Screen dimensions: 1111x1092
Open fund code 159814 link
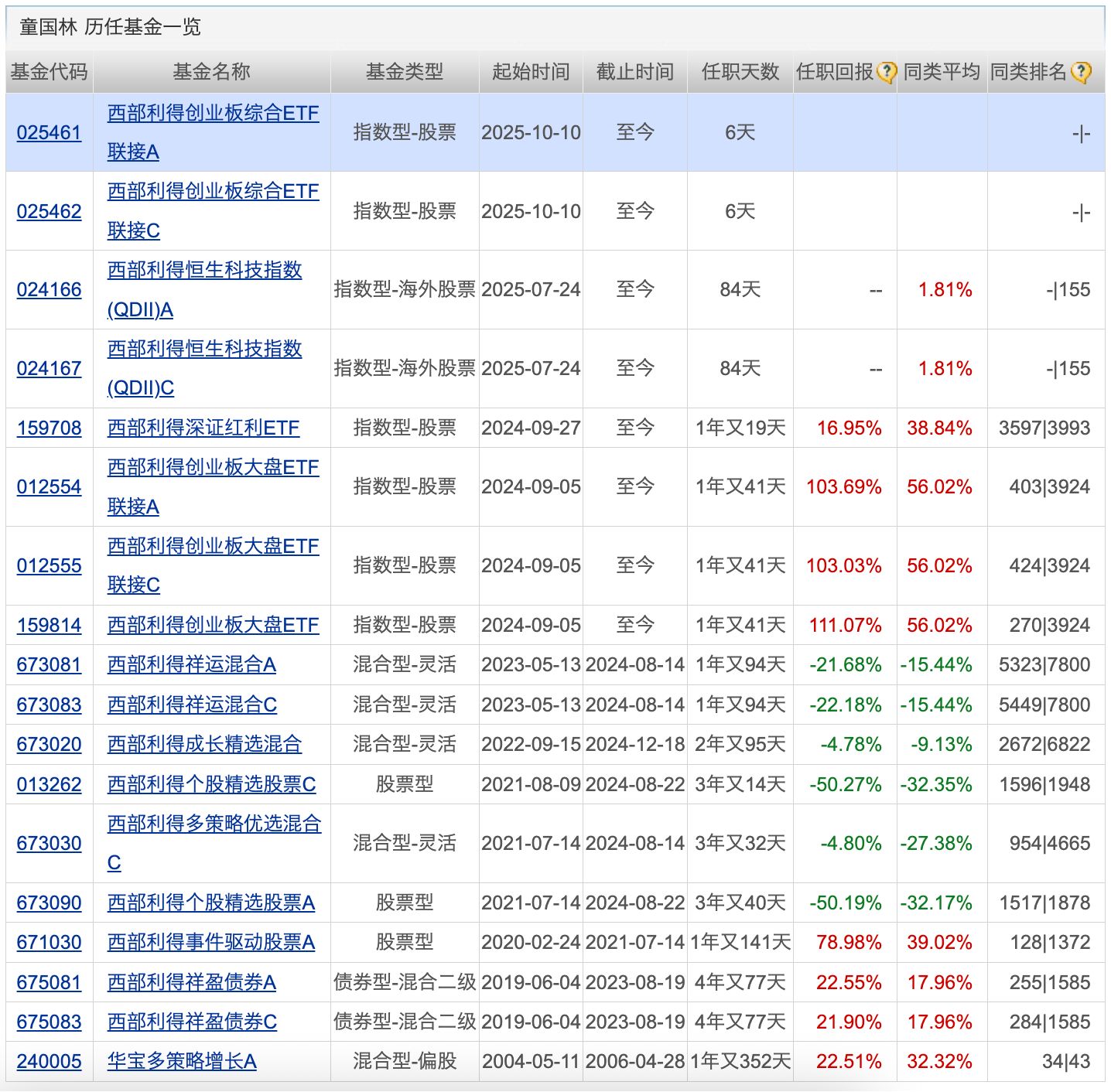[49, 626]
